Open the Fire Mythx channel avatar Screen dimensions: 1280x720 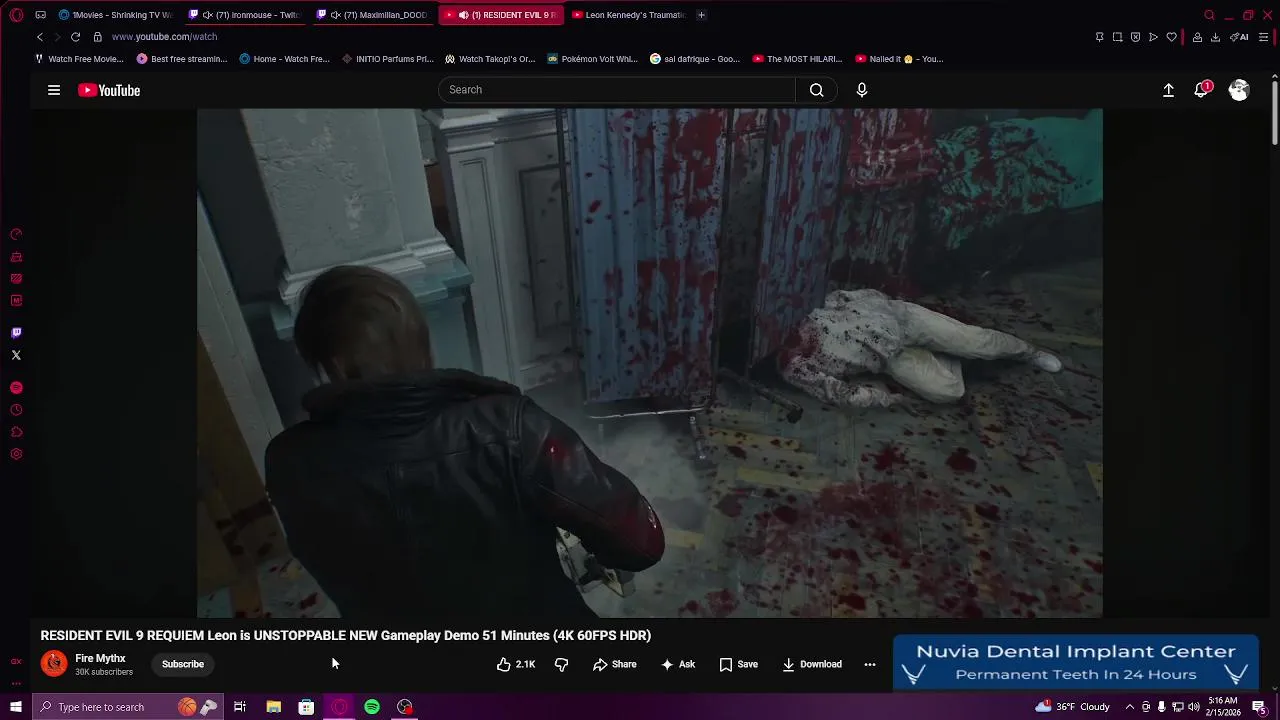tap(54, 663)
